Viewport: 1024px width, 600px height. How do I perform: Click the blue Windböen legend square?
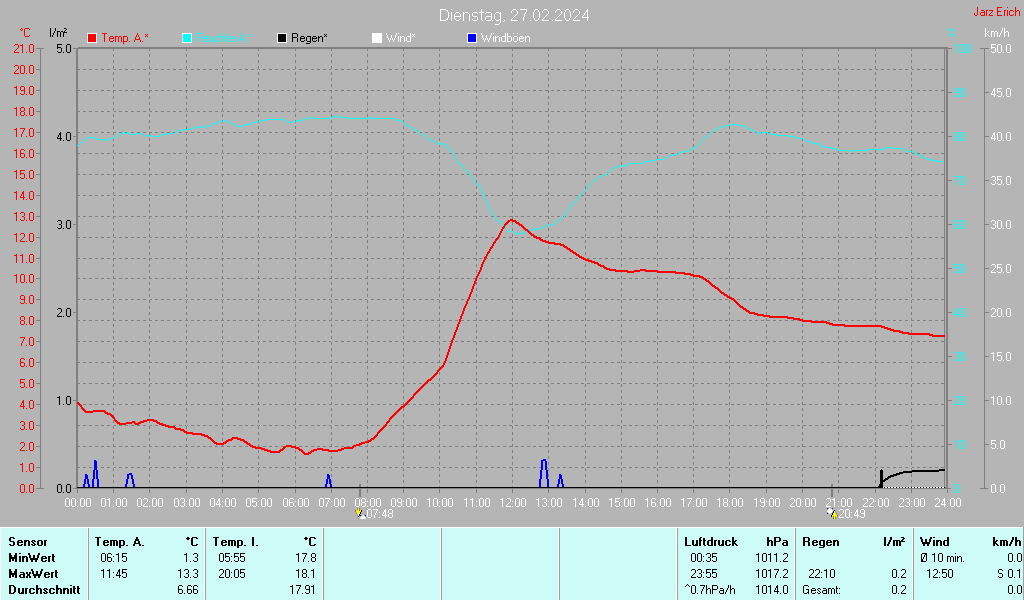(472, 38)
